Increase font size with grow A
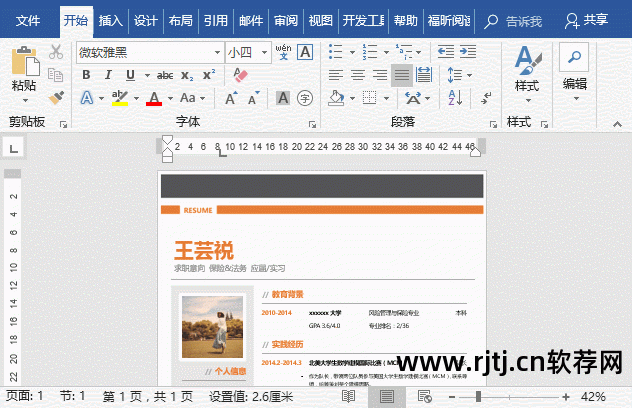 (231, 98)
